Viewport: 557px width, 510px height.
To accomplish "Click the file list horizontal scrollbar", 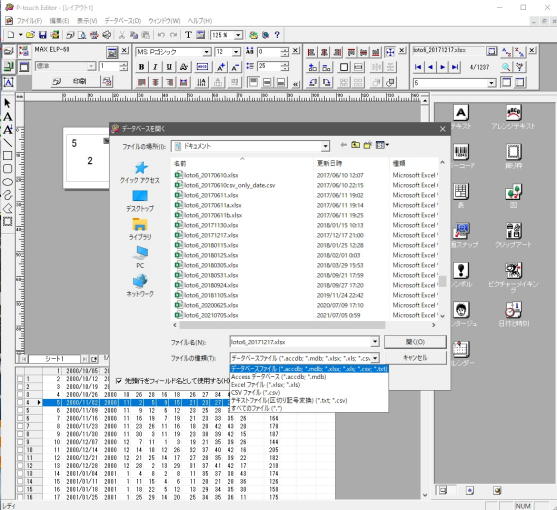I will (x=282, y=325).
